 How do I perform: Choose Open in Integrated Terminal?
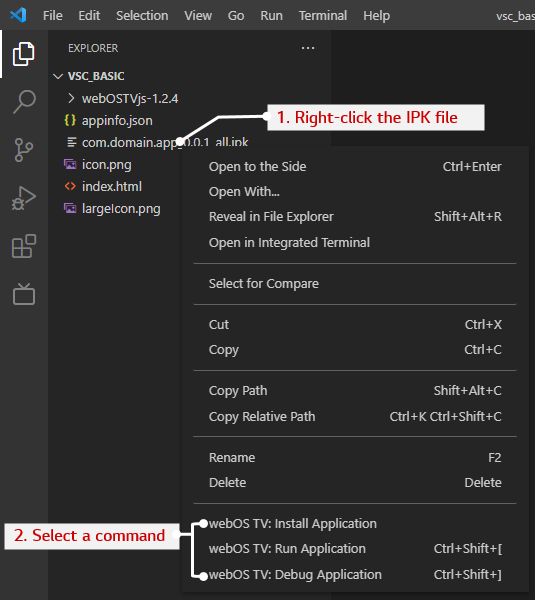tap(355, 242)
